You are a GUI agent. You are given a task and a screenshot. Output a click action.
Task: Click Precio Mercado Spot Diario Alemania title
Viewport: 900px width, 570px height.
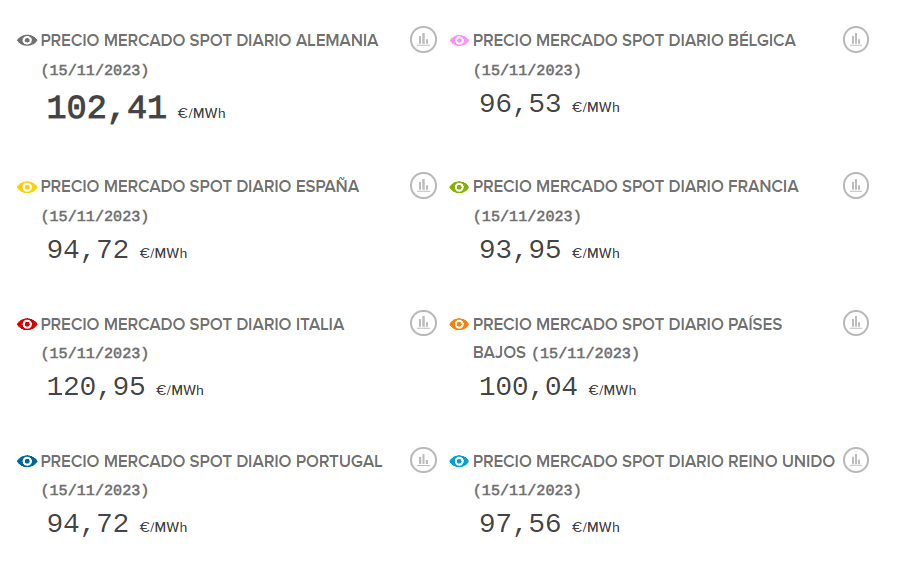point(209,41)
